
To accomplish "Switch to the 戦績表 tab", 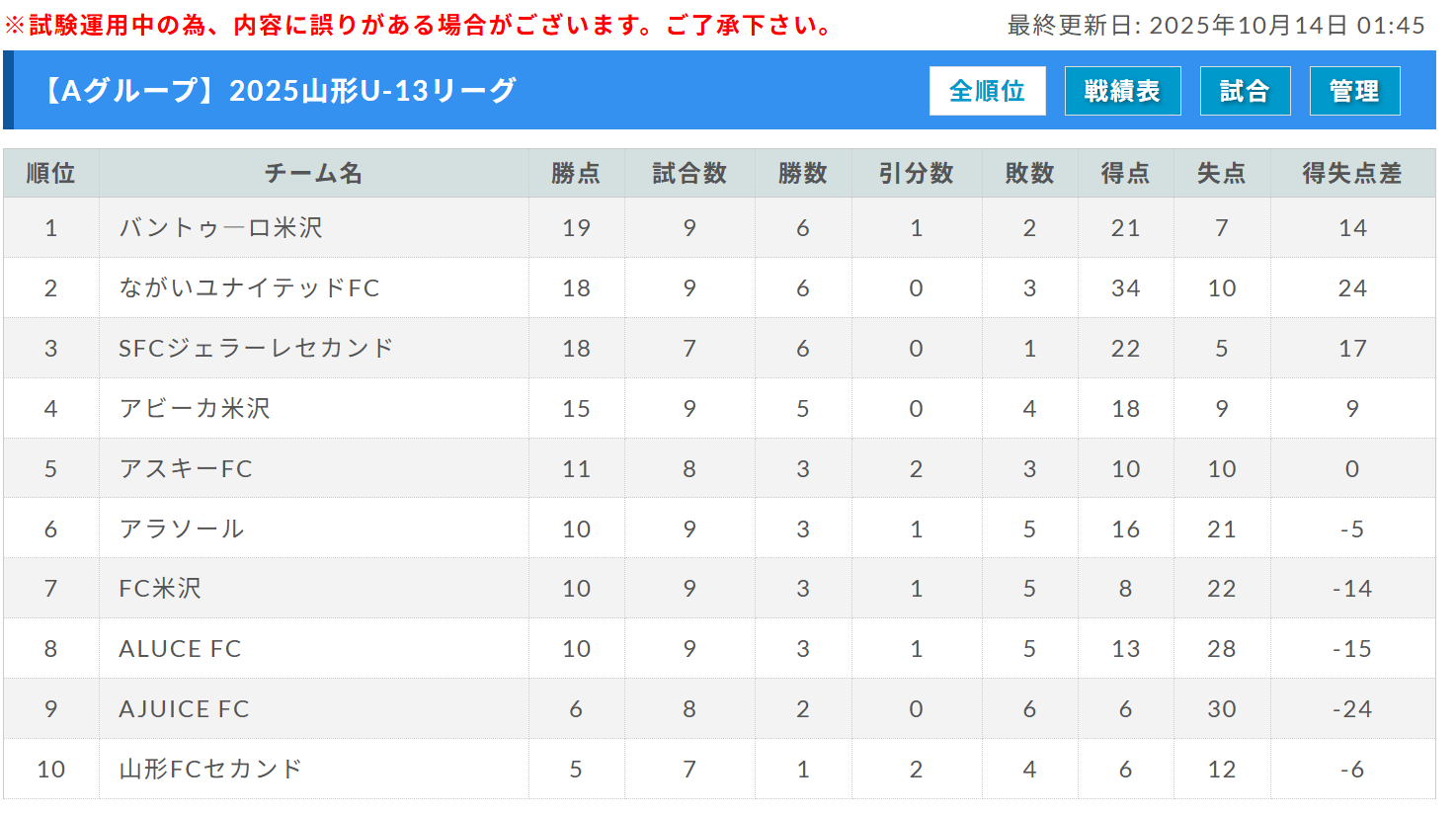I will tap(1122, 91).
